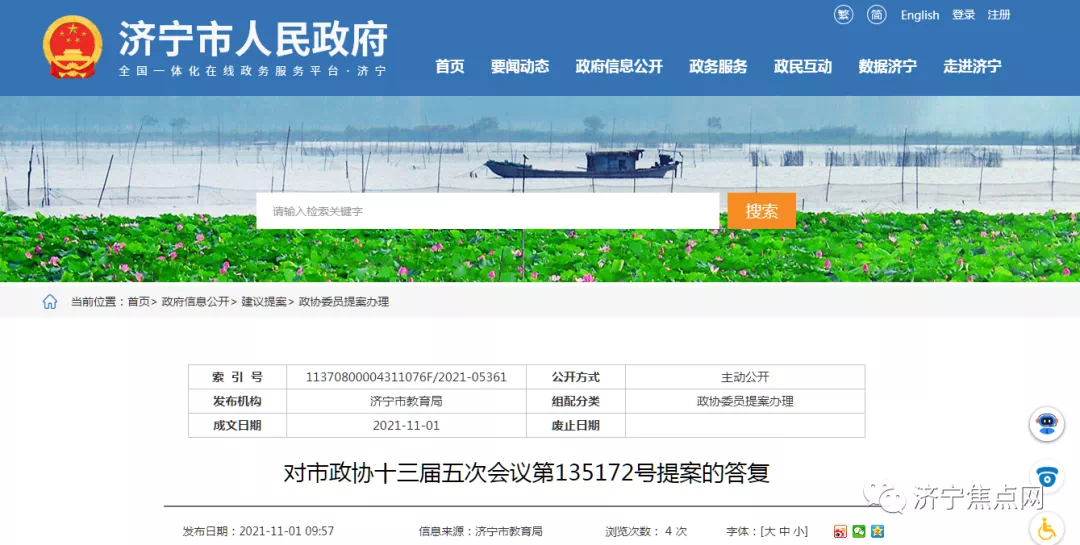Go to 政协委员提案办理 in the breadcrumb
1080x545 pixels.
344,302
